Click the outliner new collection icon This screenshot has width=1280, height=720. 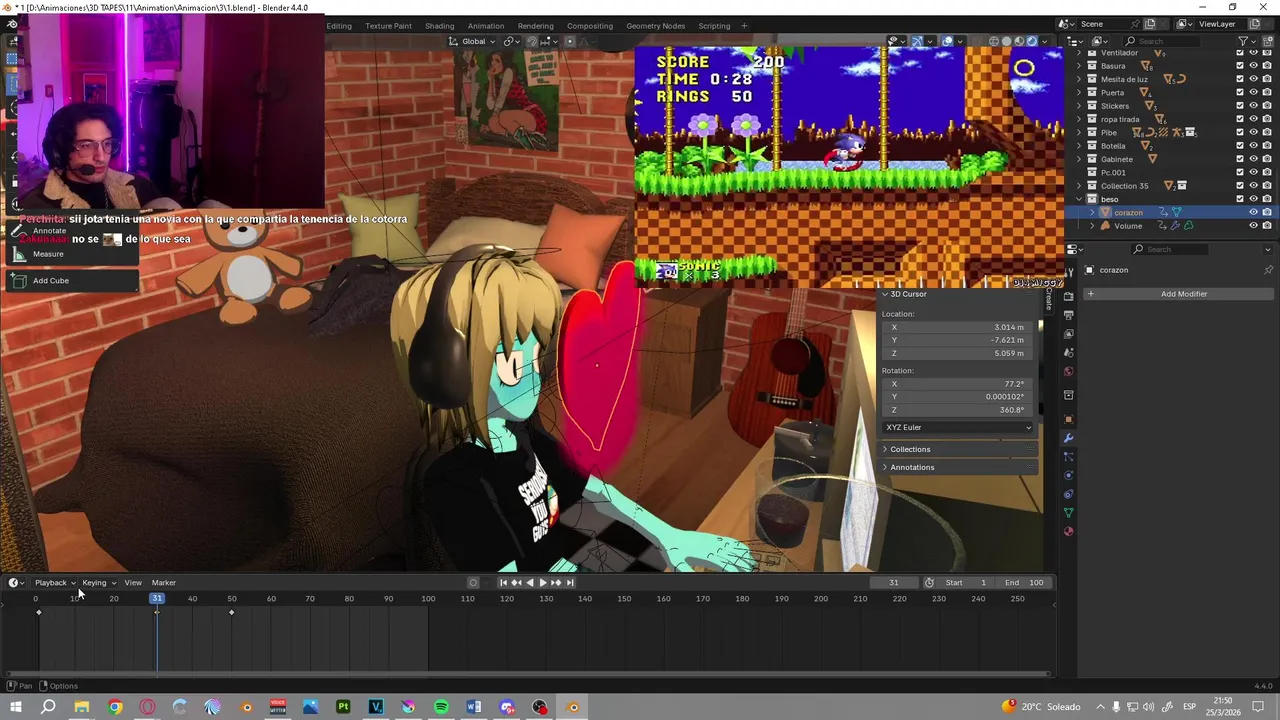[x=1270, y=41]
